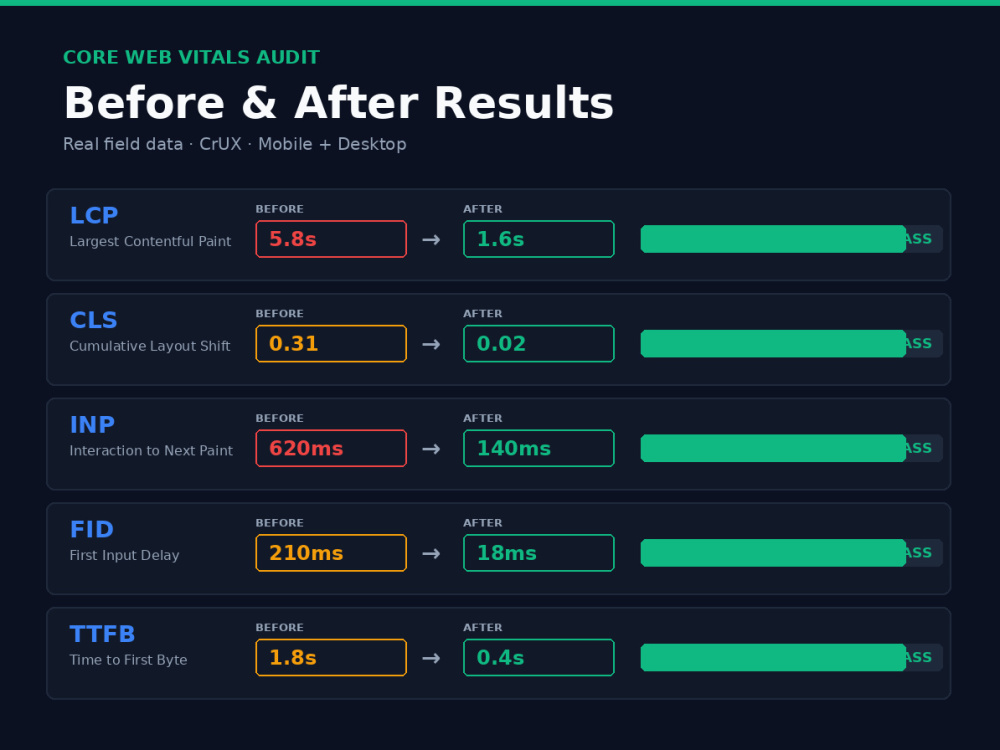The width and height of the screenshot is (1000, 750).
Task: Click the CLS after value 0.02
Action: pos(539,344)
